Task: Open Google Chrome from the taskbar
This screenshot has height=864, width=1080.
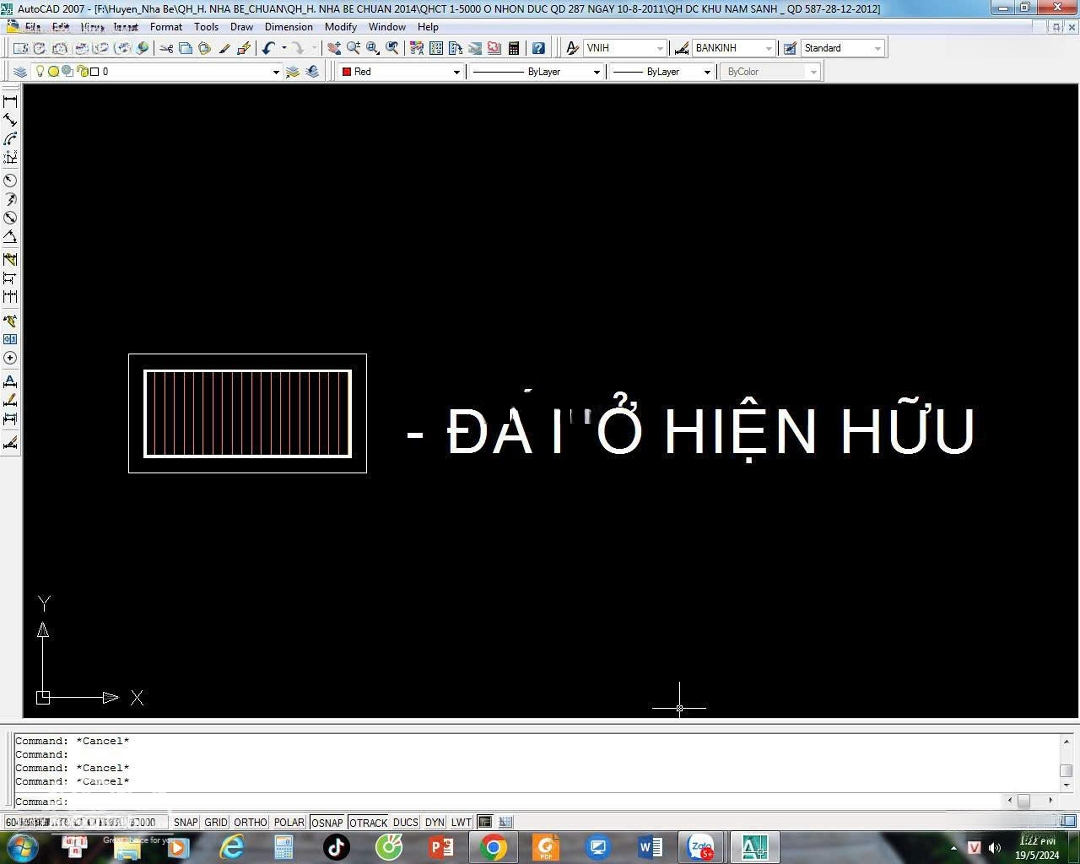Action: 493,848
